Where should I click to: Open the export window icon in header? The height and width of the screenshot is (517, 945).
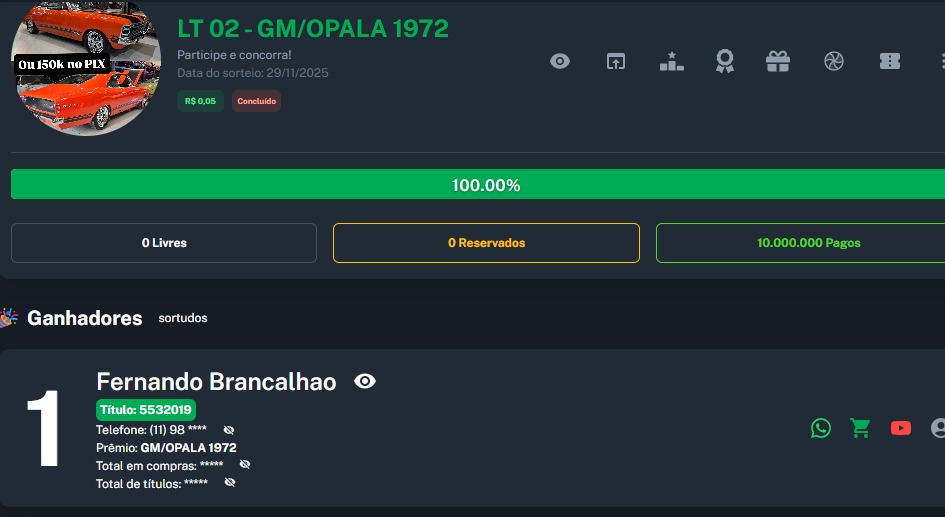(x=615, y=61)
